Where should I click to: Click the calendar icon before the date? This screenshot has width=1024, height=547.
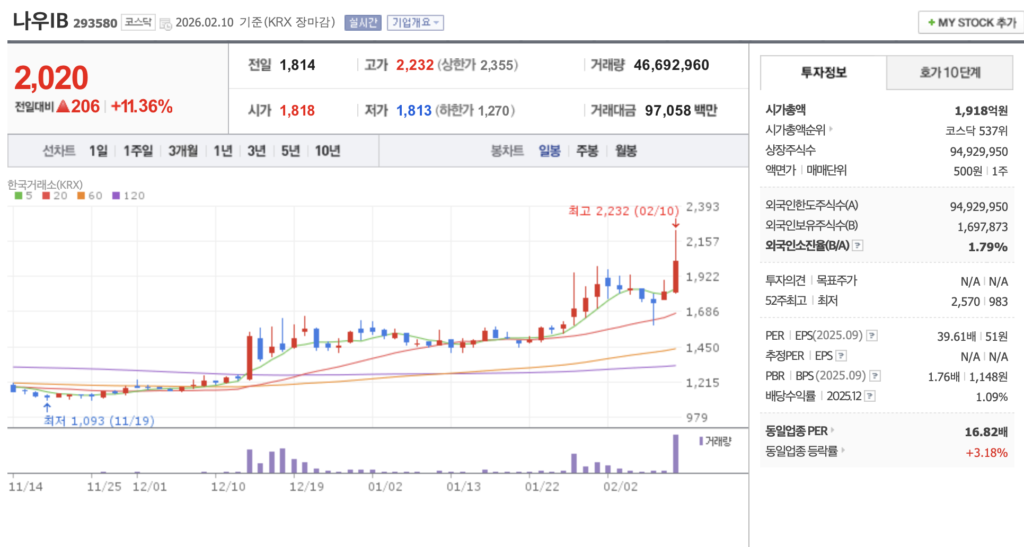click(165, 23)
